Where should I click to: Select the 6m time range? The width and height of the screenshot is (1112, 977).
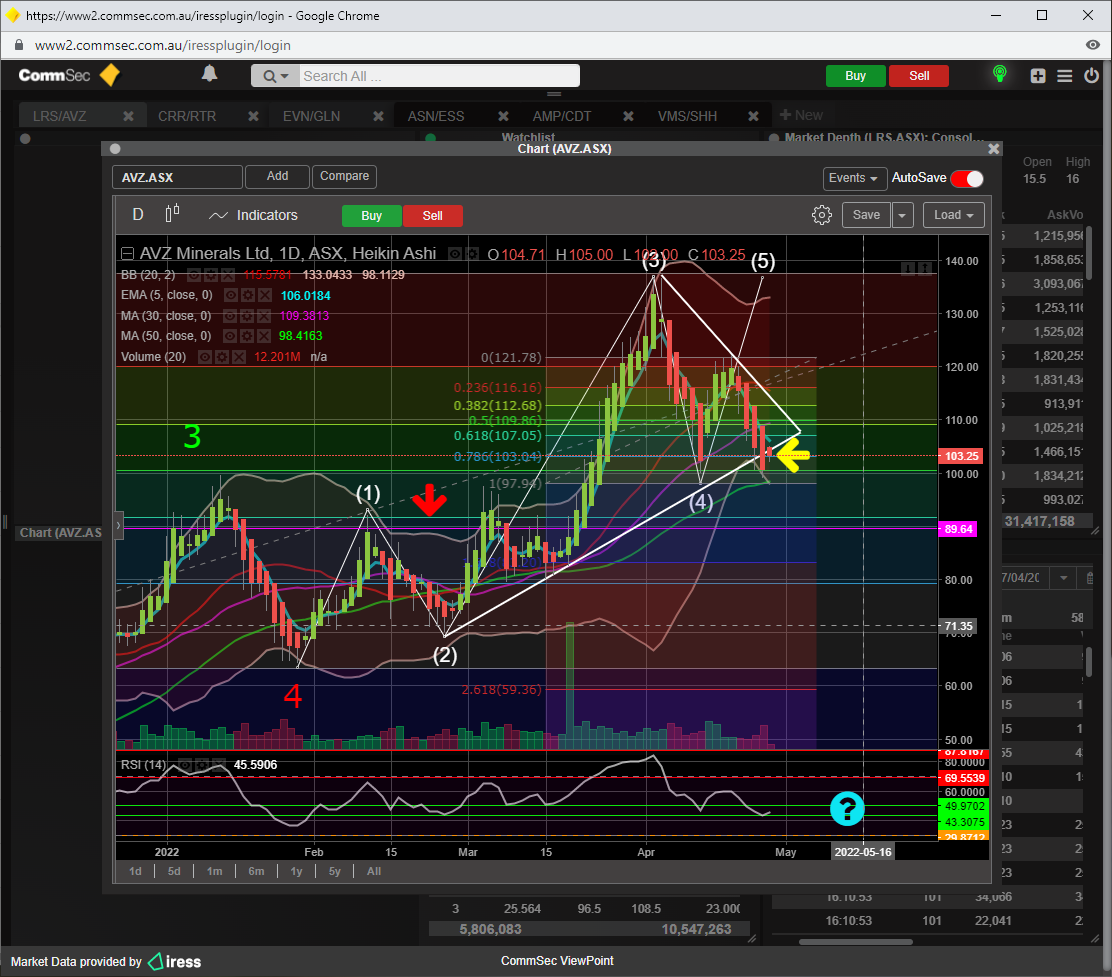point(256,871)
